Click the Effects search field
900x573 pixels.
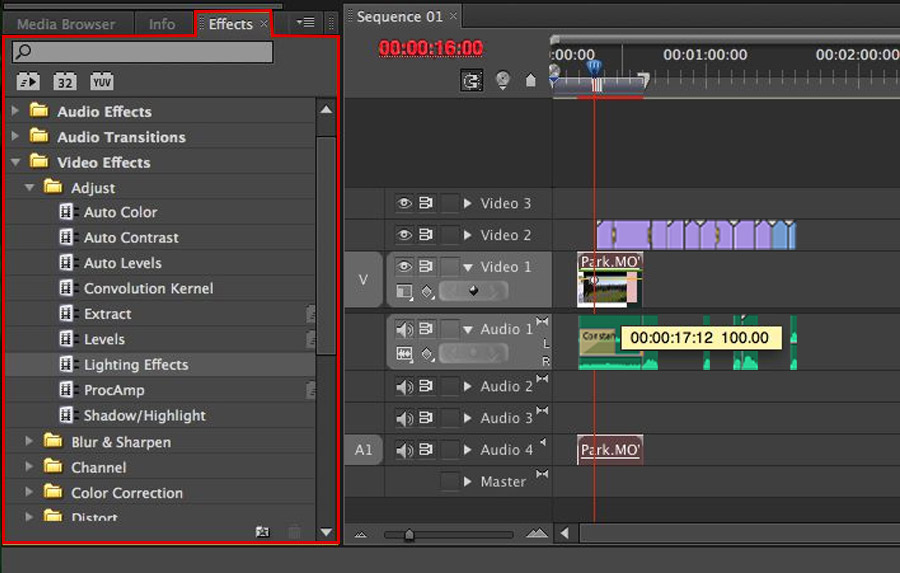(142, 52)
